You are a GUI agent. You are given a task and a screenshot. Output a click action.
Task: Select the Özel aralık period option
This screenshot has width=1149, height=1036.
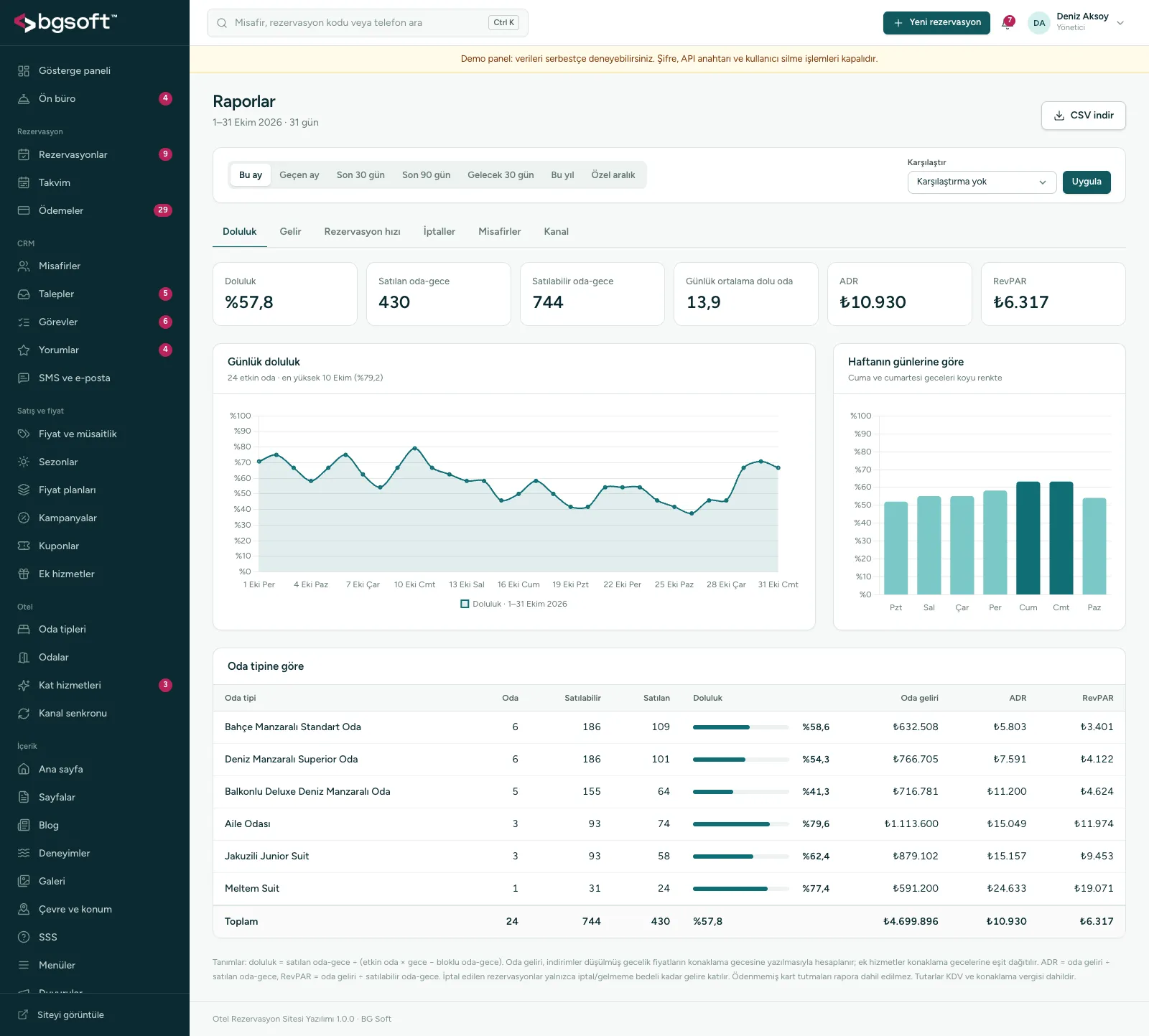click(x=613, y=175)
